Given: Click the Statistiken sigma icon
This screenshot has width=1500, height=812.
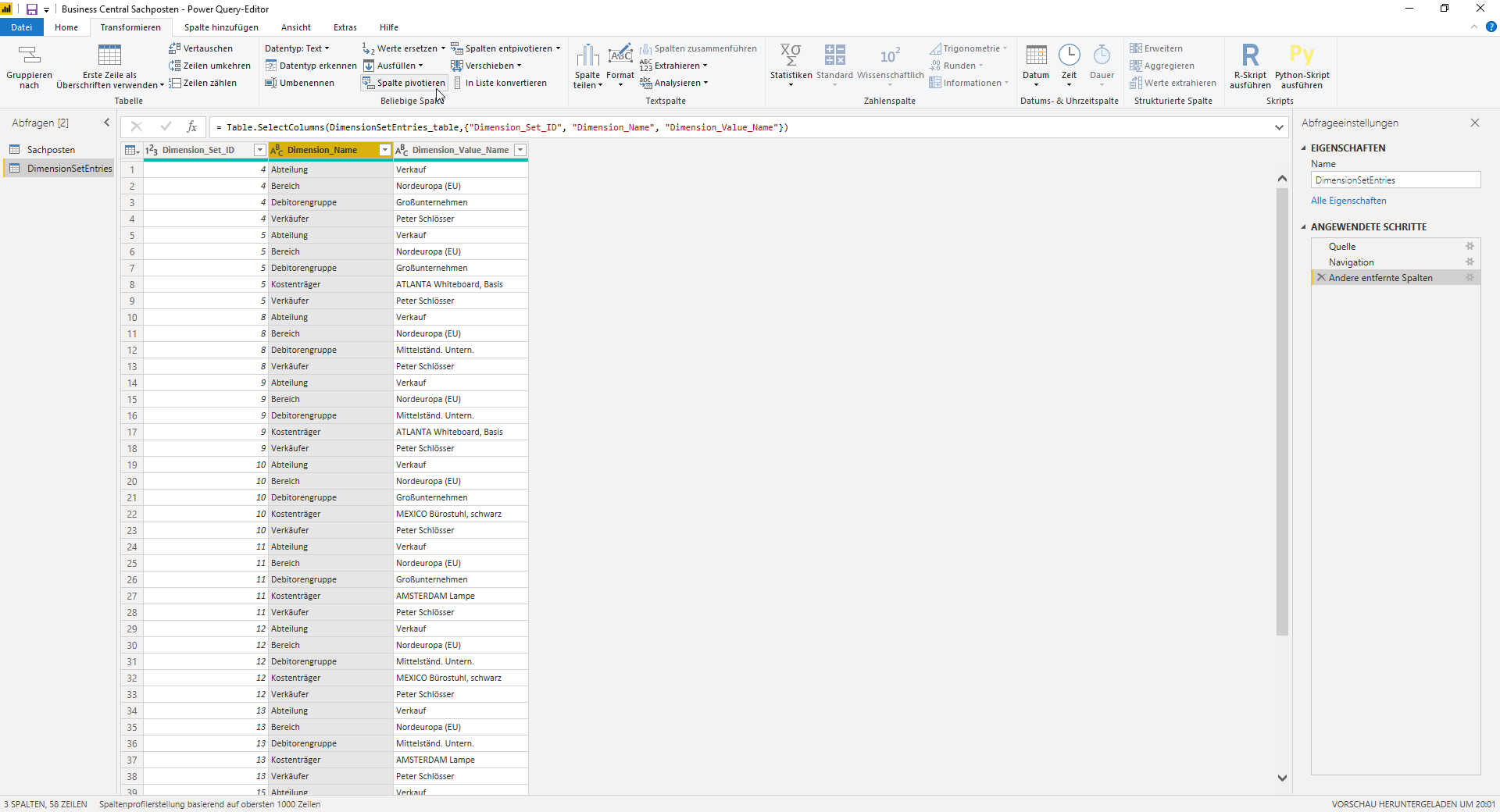Looking at the screenshot, I should (x=791, y=55).
